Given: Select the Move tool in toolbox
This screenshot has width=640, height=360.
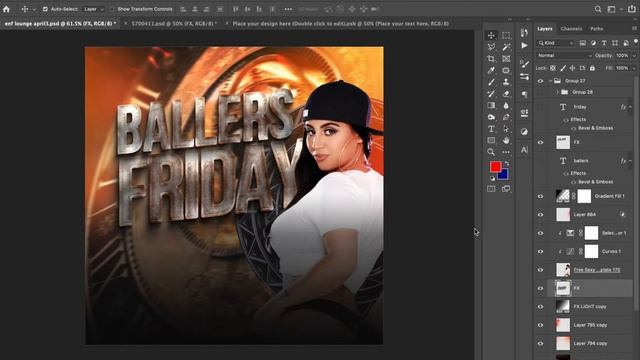Looking at the screenshot, I should pos(491,36).
